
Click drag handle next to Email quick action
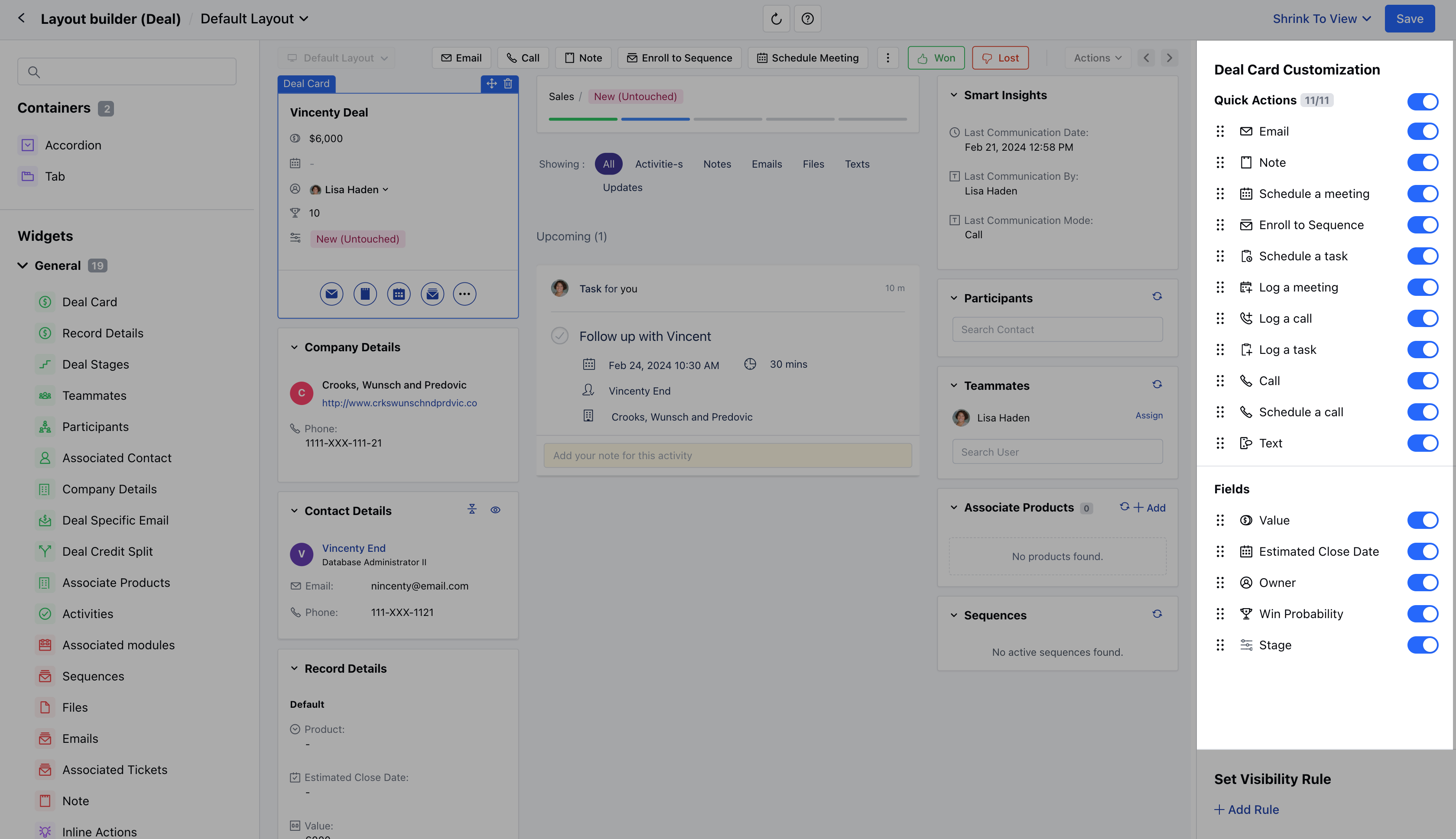click(1220, 131)
